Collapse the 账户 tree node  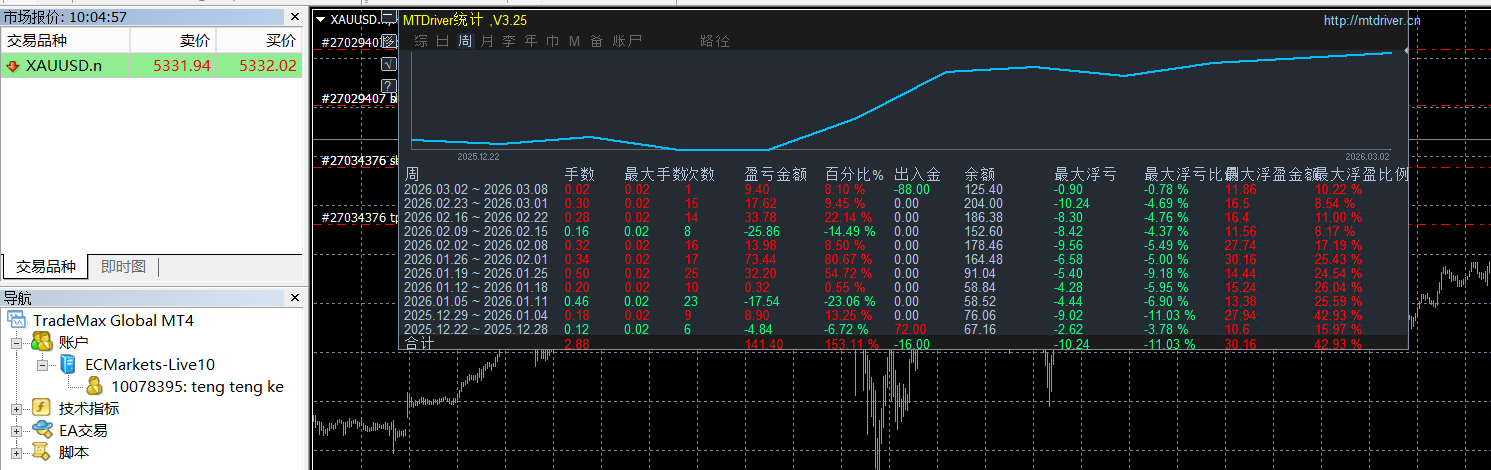tap(16, 342)
